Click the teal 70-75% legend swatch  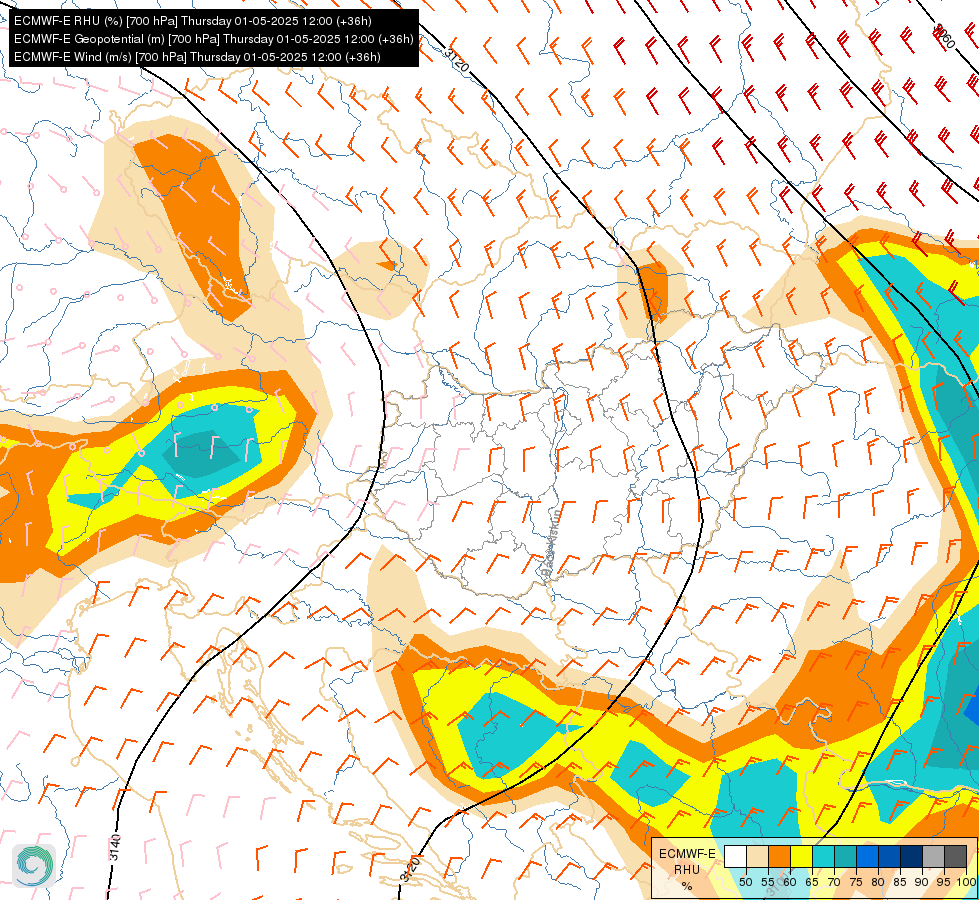tap(845, 856)
